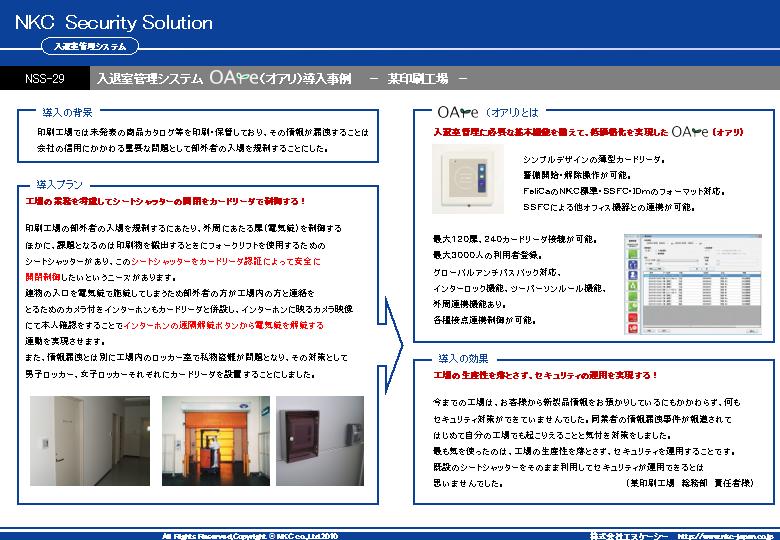
Task: Click the '（某印刷工場 総務部 責任者様）' attribution
Action: click(x=690, y=483)
